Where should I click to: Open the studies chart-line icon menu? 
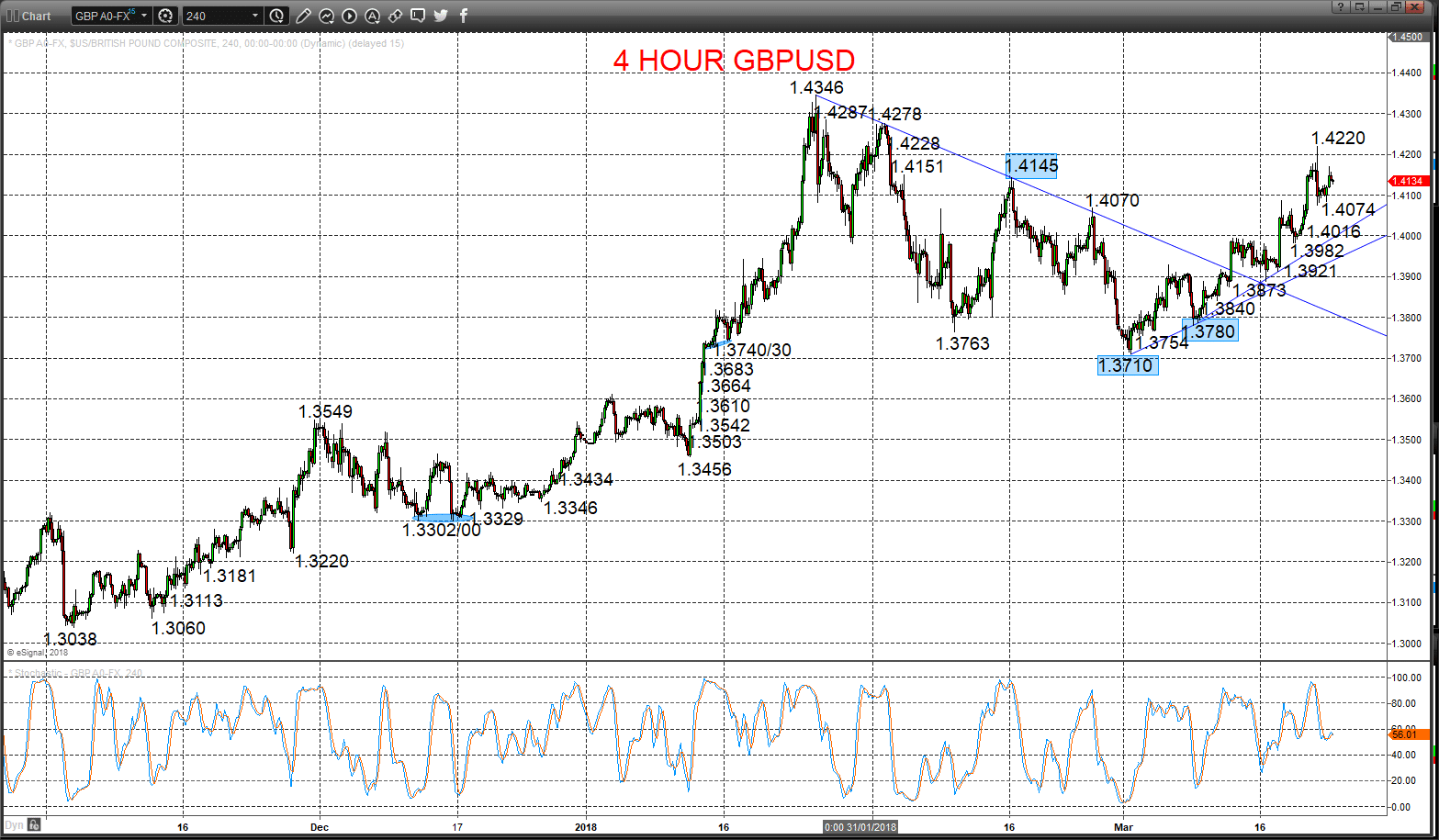click(327, 16)
